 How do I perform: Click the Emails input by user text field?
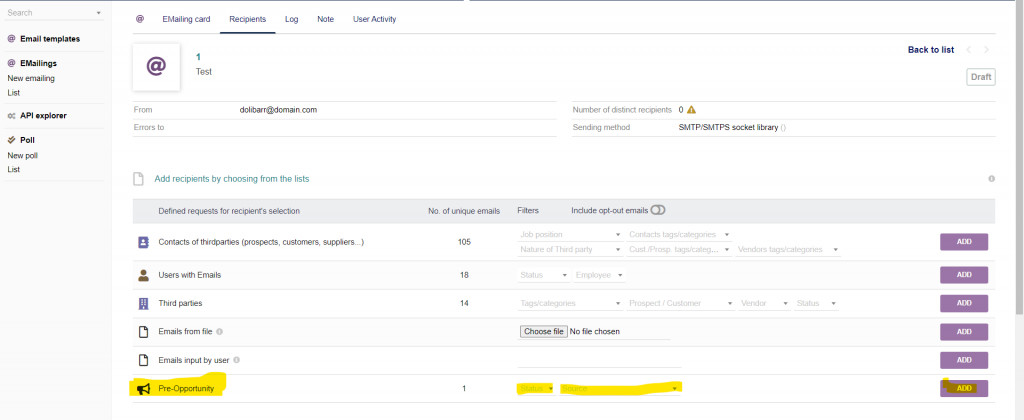coord(599,360)
